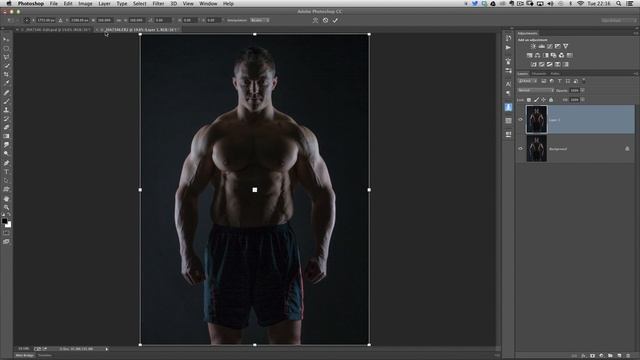Click the Layer 1 thumbnail
Viewport: 640px width, 360px height.
536,120
